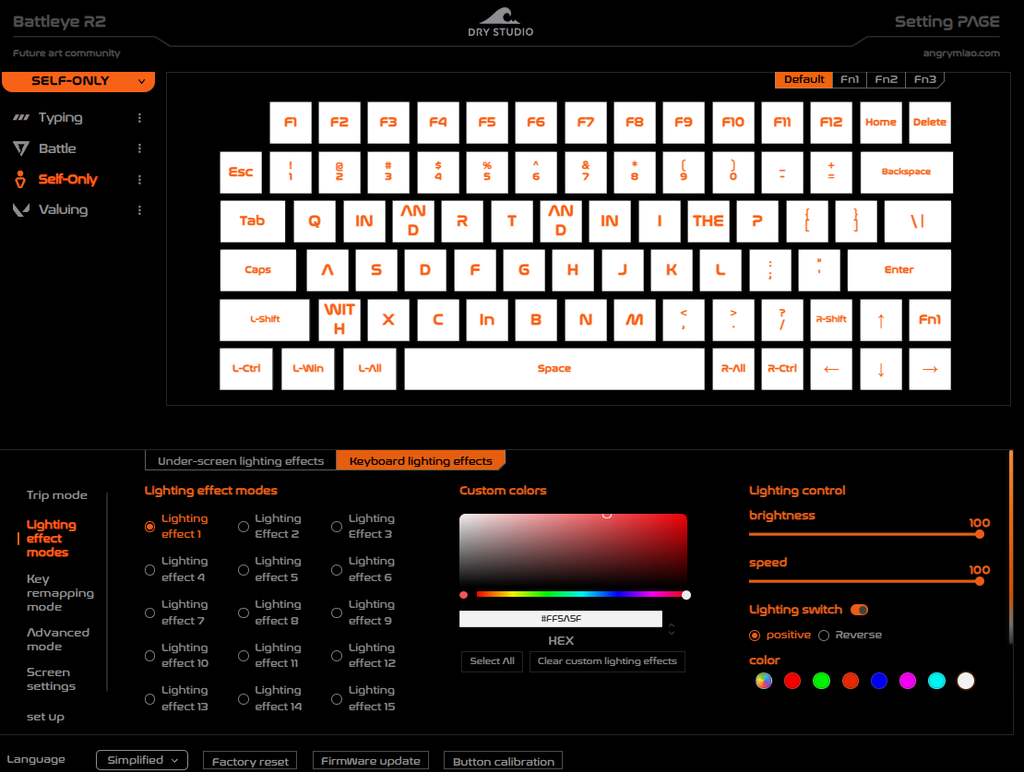
Task: Choose the Reverse direction option
Action: coord(824,635)
